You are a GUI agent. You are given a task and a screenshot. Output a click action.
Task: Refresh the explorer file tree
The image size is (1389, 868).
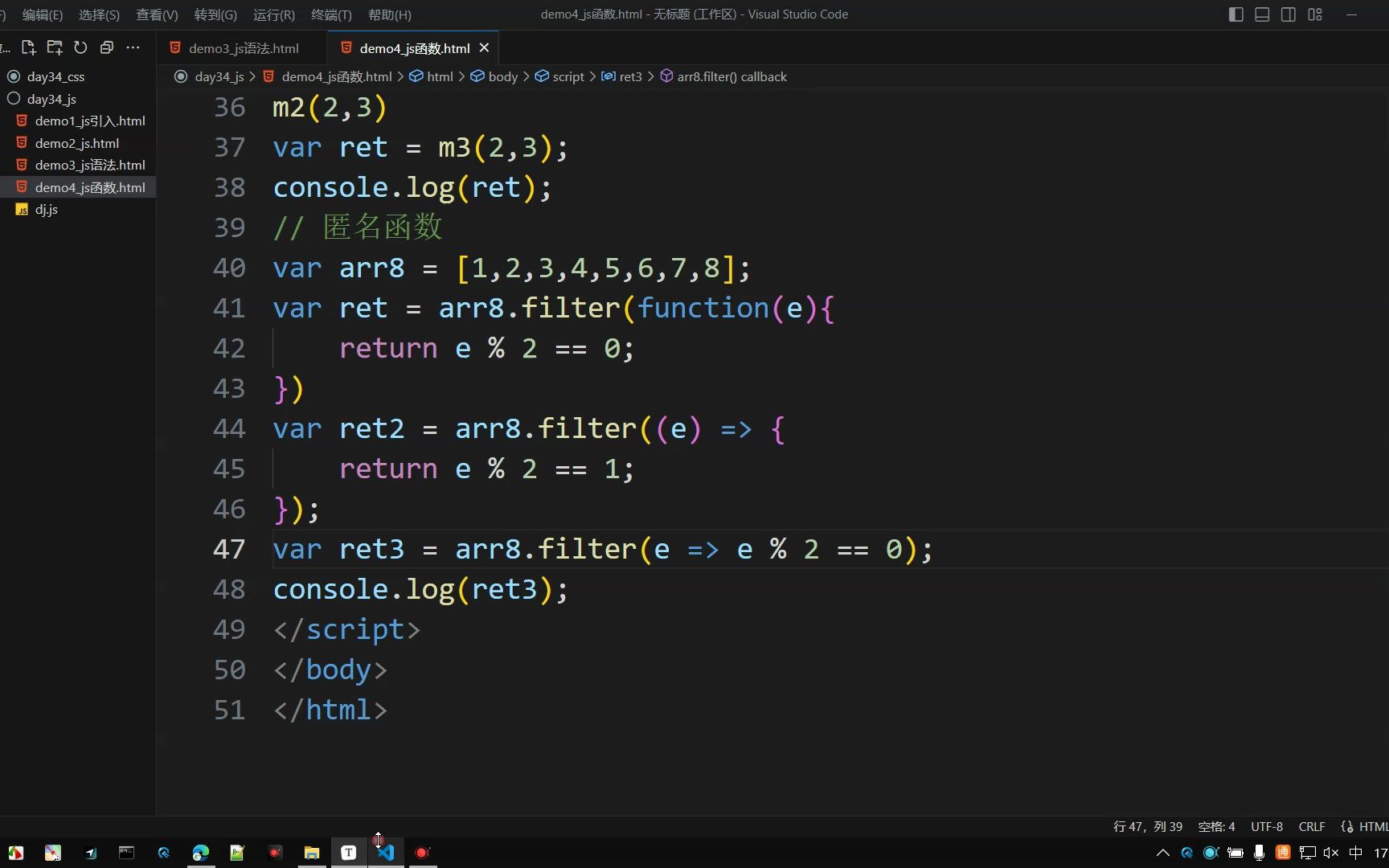point(80,47)
